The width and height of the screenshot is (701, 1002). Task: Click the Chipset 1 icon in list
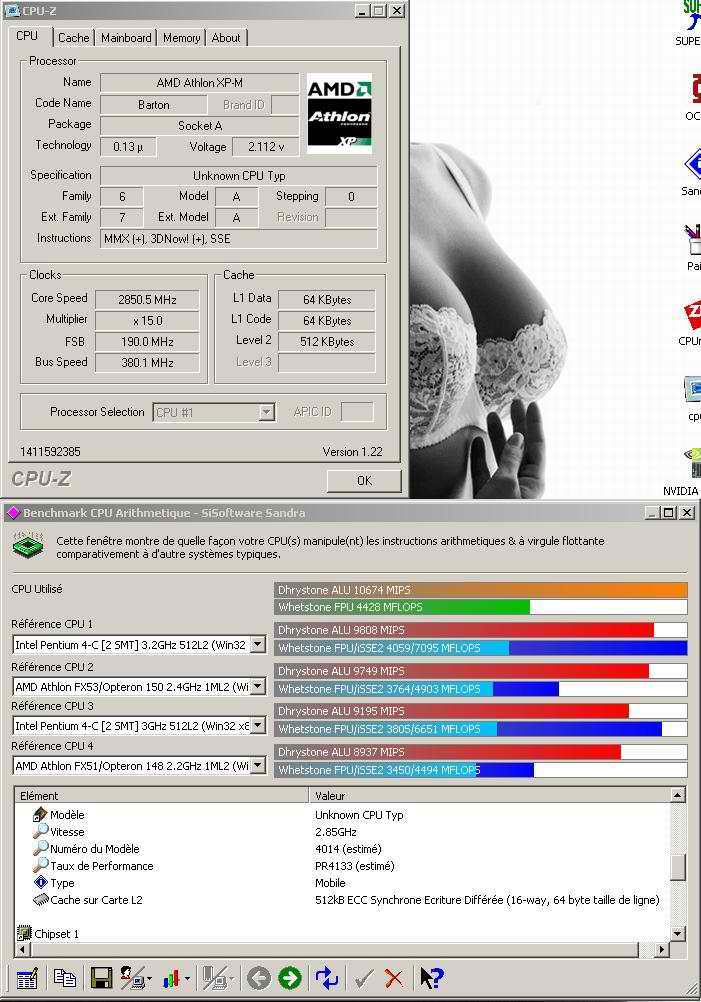click(24, 934)
